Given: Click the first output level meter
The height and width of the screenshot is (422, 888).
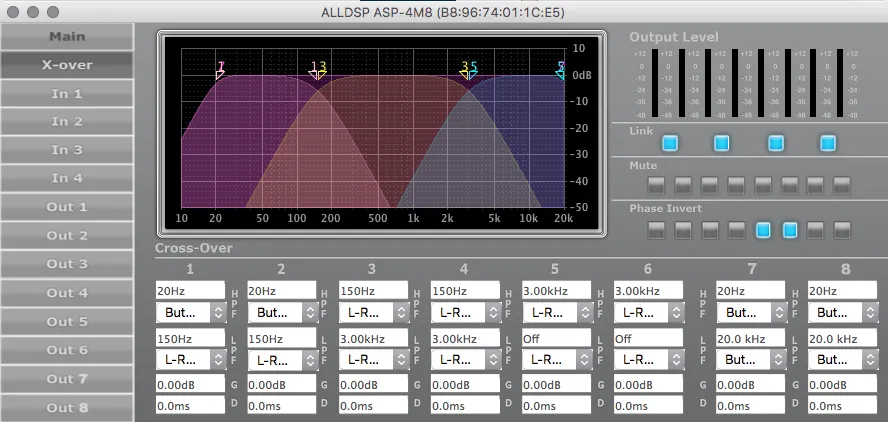Looking at the screenshot, I should coord(640,83).
